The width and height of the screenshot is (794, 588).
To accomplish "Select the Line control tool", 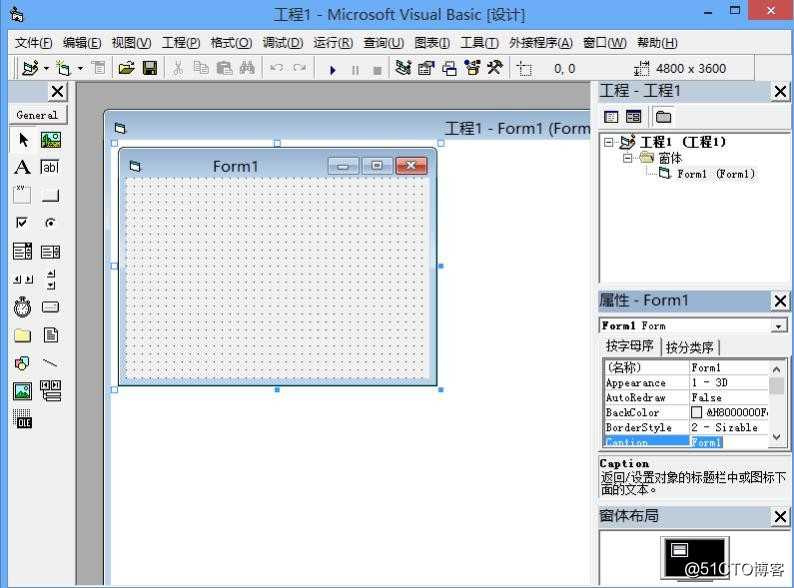I will coord(51,363).
